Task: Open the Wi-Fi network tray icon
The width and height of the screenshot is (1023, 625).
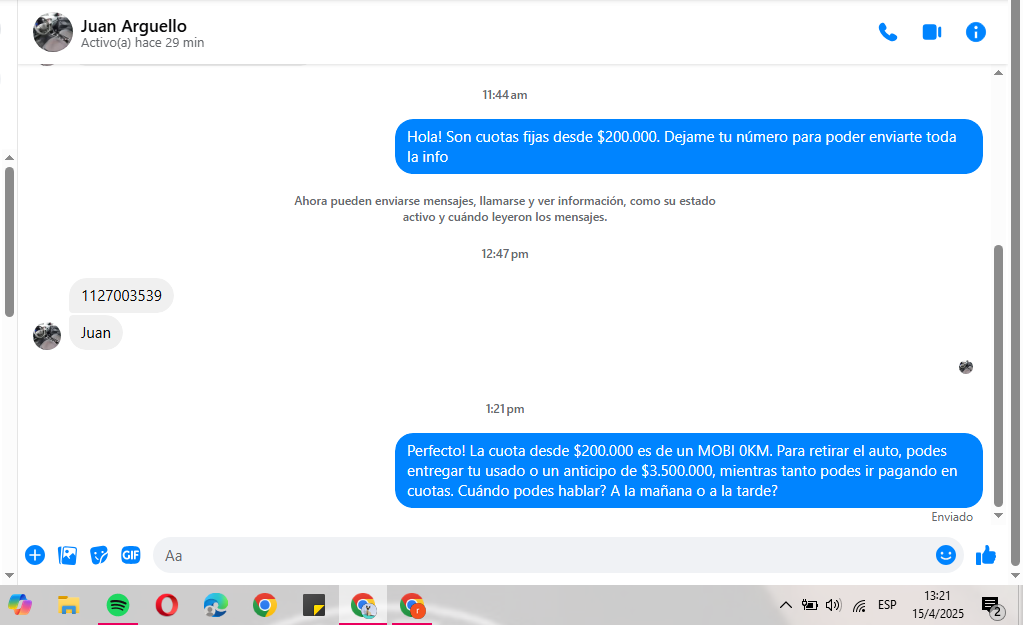Action: [x=859, y=605]
